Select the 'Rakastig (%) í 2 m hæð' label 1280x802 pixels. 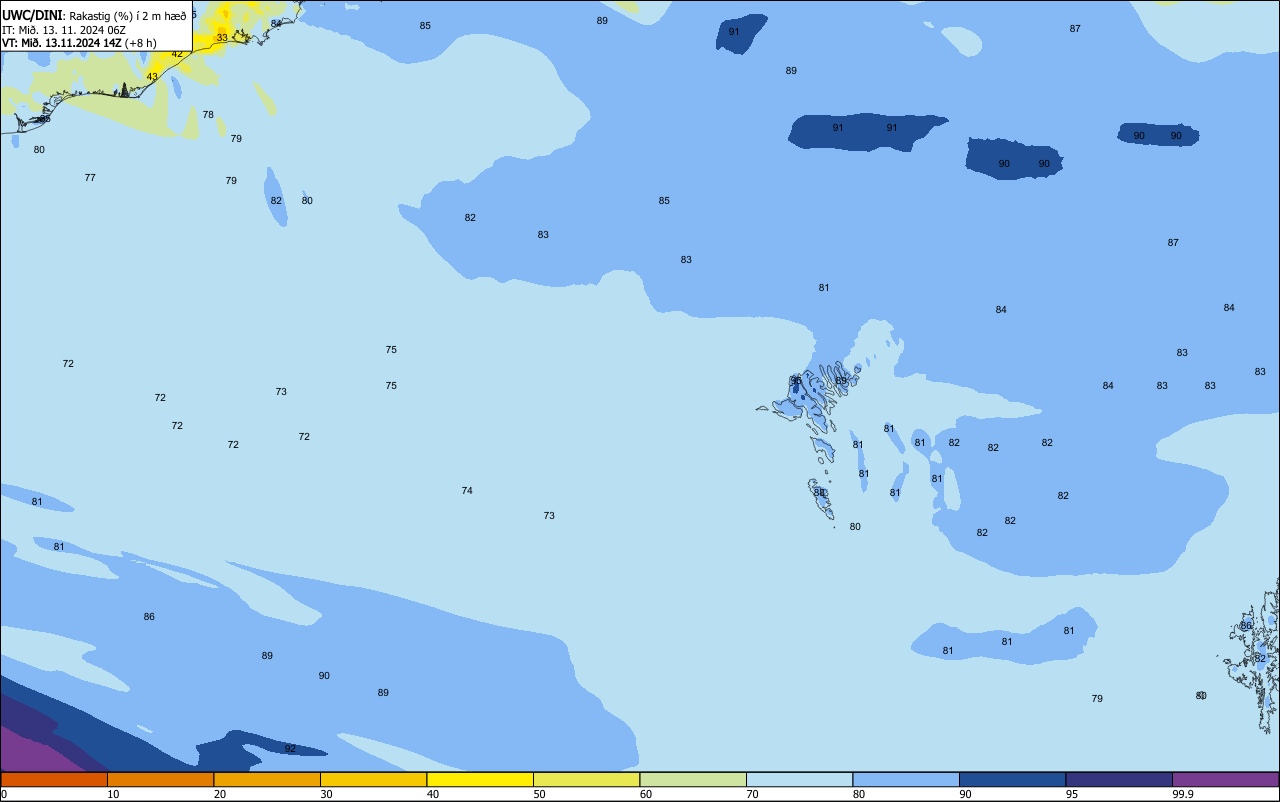pyautogui.click(x=127, y=16)
